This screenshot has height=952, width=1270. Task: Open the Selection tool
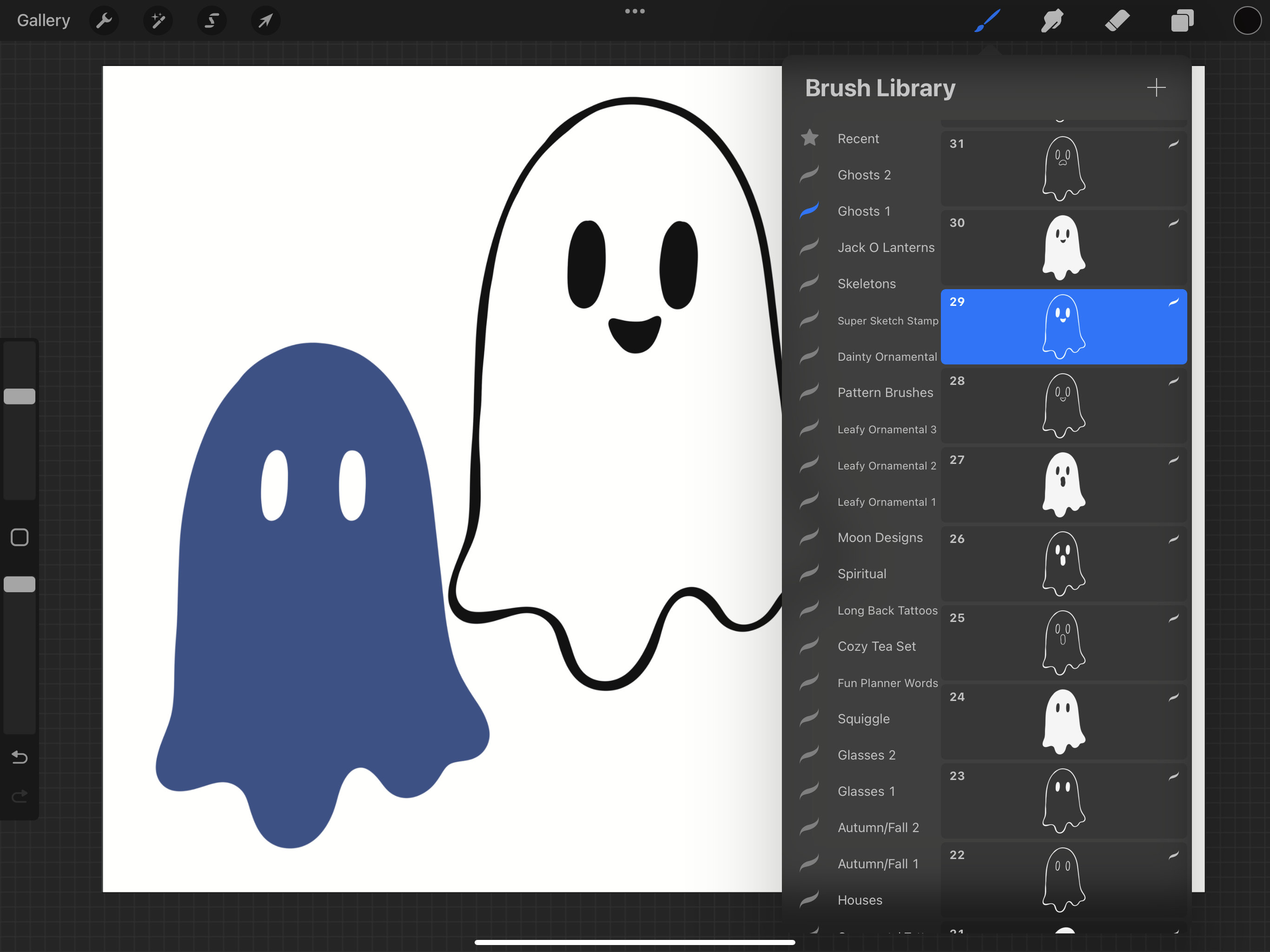(x=212, y=20)
